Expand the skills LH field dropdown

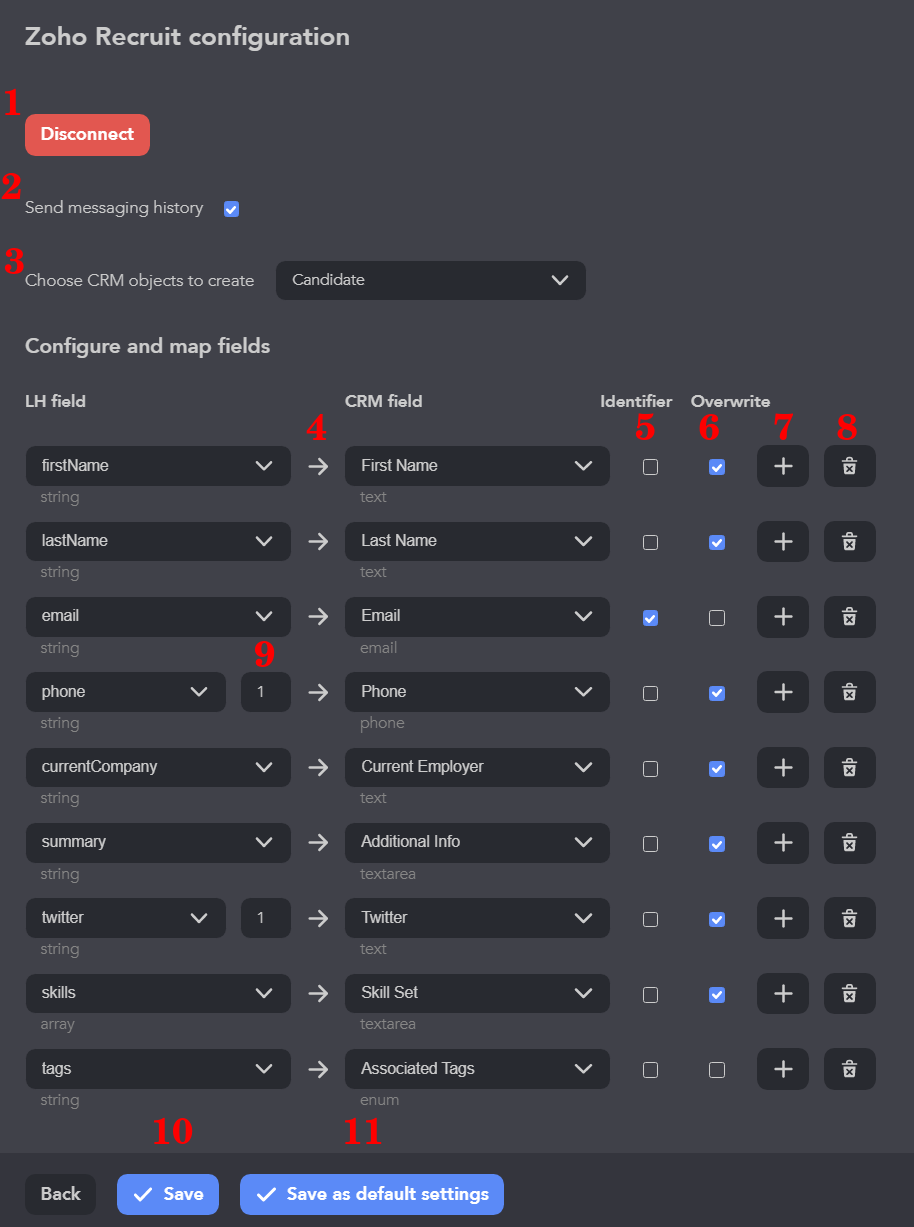(x=158, y=994)
